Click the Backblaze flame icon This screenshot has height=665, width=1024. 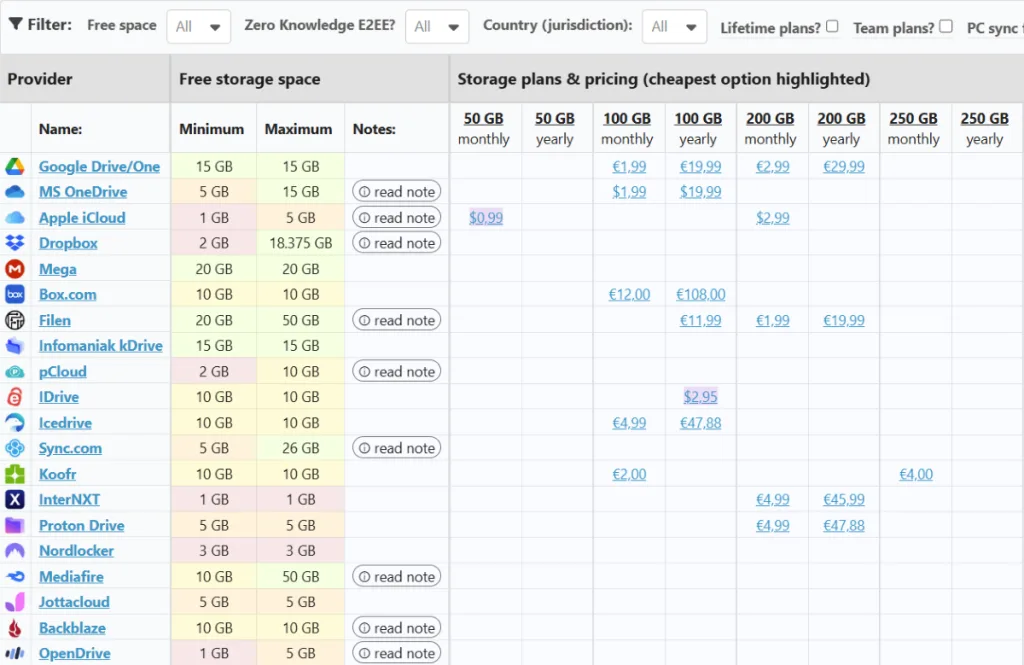coord(15,628)
